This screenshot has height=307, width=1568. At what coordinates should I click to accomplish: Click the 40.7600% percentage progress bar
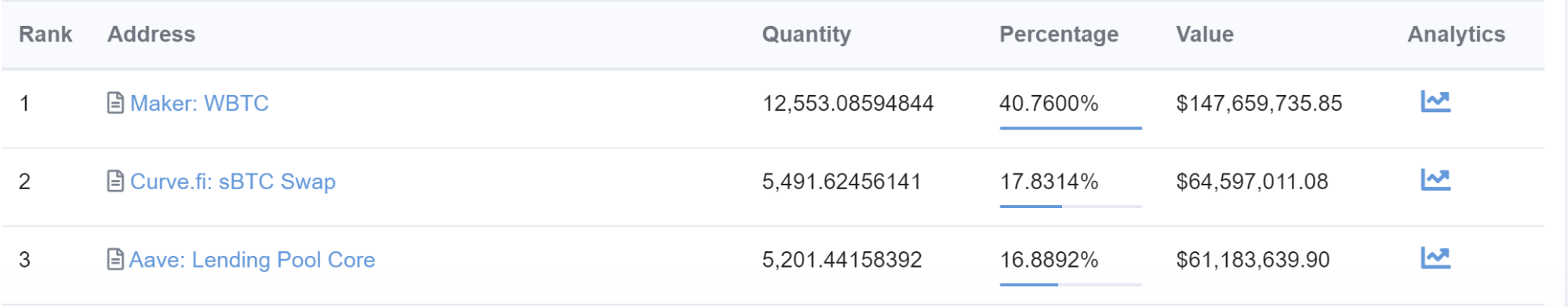pyautogui.click(x=1071, y=127)
